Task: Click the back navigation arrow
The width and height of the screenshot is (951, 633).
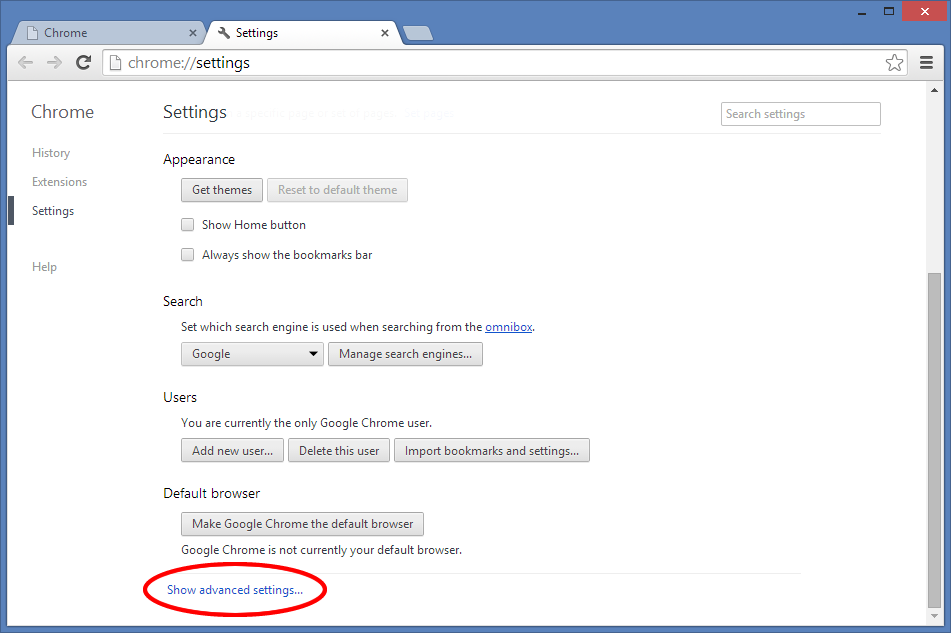Action: [x=25, y=62]
